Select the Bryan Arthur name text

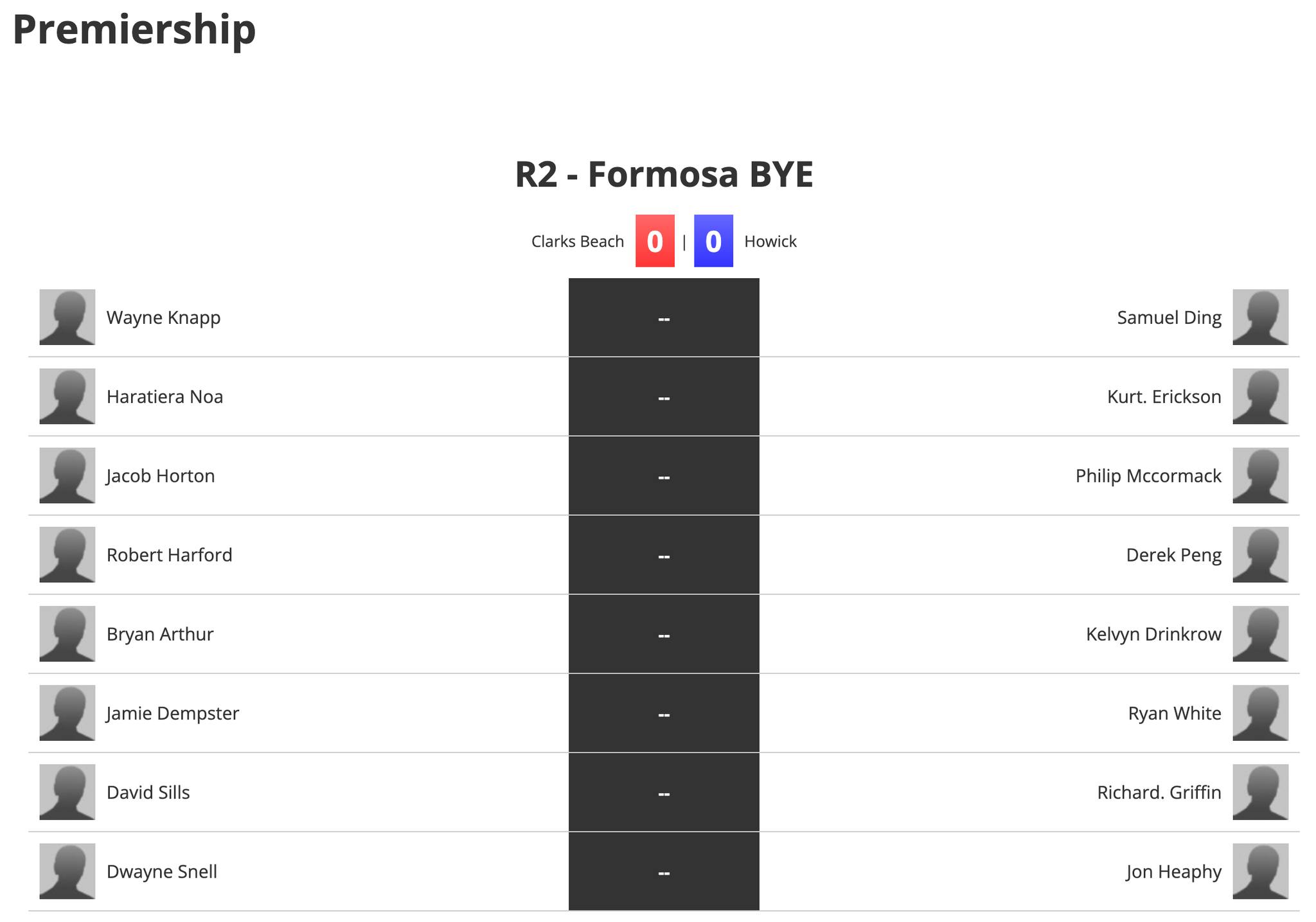(160, 634)
